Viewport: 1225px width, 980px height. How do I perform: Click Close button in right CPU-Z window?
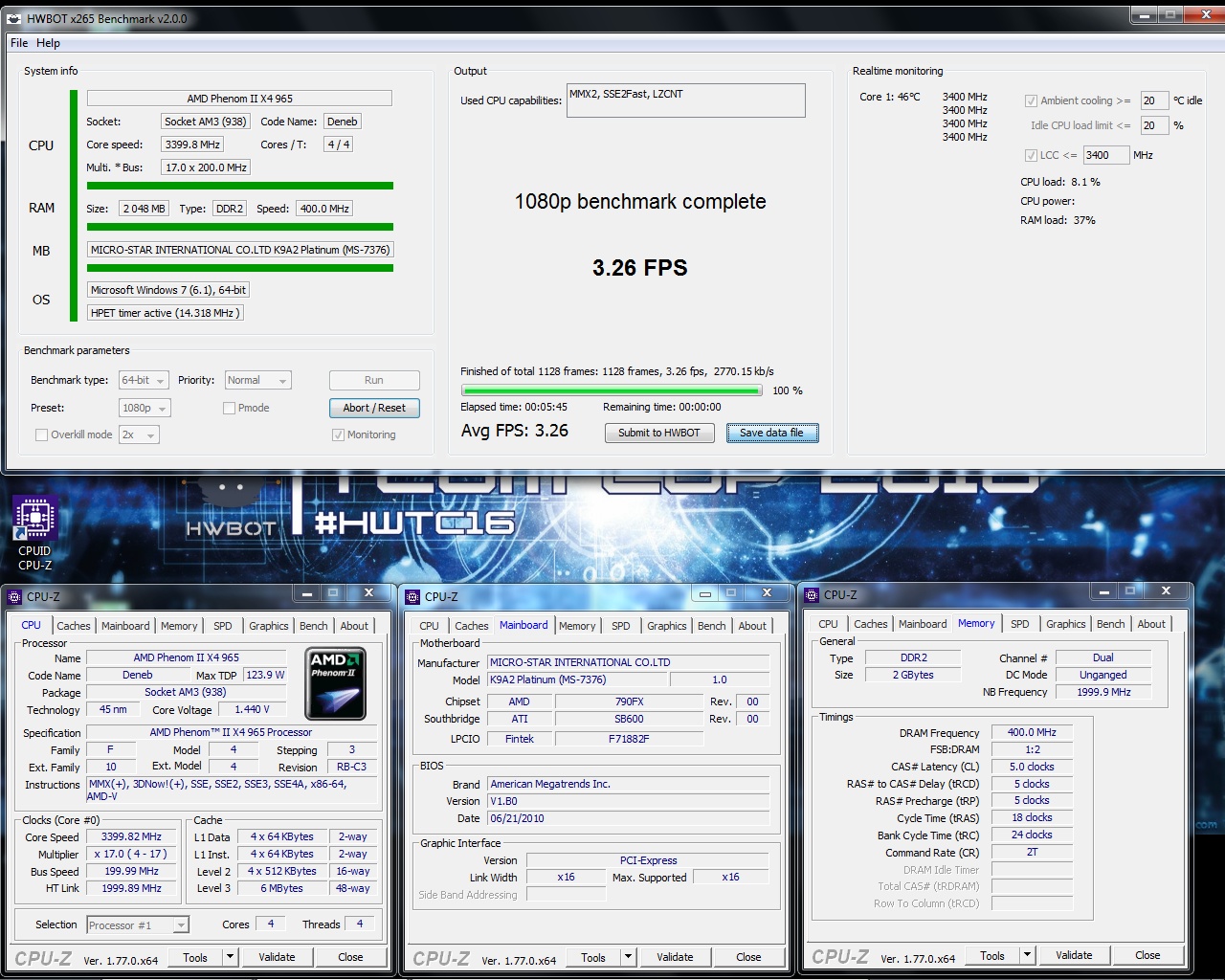(x=1147, y=955)
